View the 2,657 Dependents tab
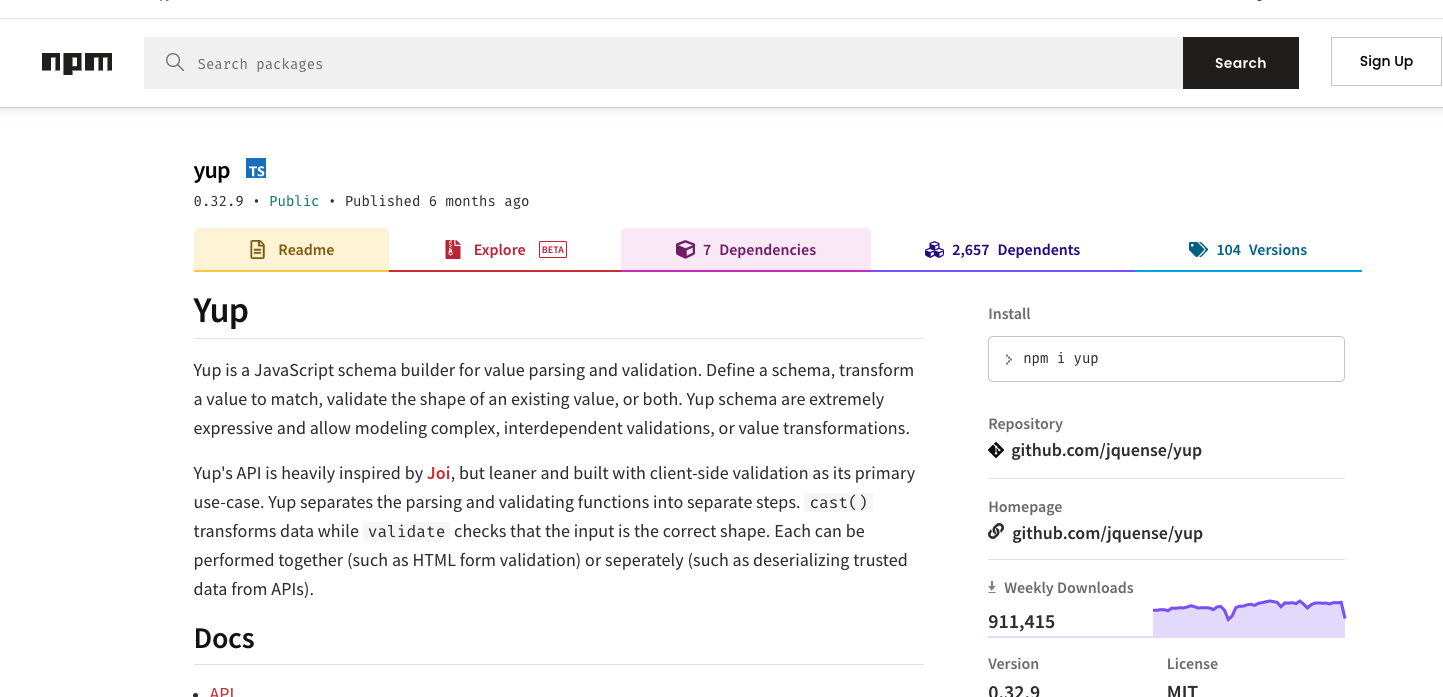The image size is (1443, 697). coord(1002,250)
